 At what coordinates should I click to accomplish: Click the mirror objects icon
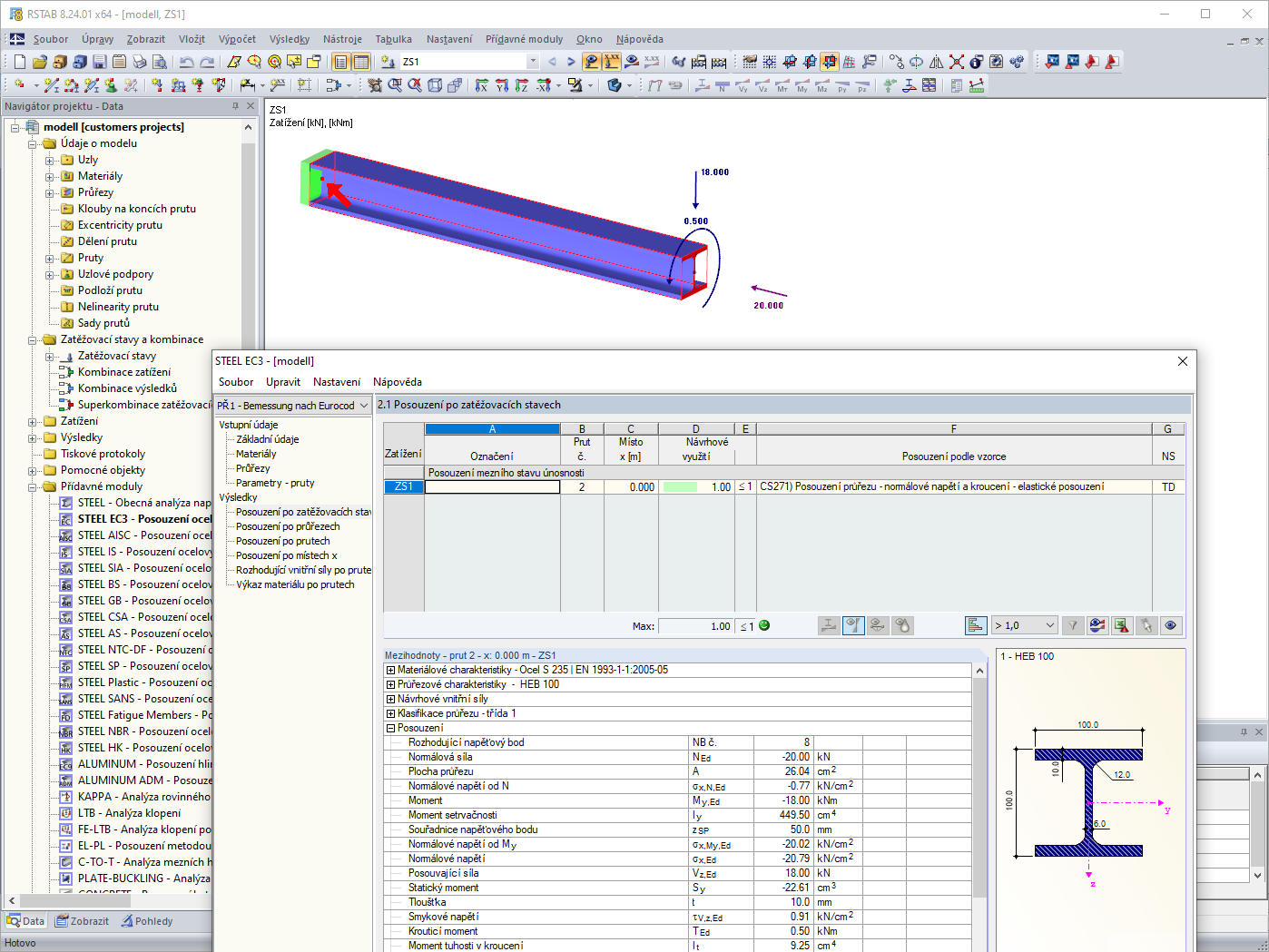pos(937,62)
